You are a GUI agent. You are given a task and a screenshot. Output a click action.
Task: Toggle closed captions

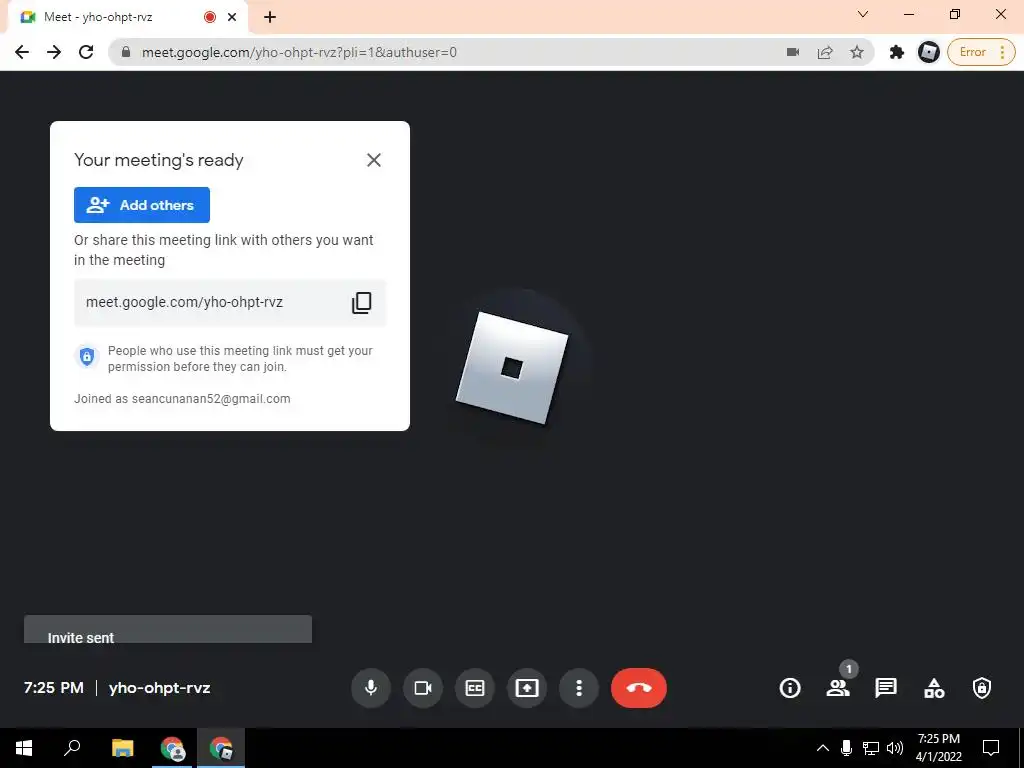pyautogui.click(x=475, y=688)
